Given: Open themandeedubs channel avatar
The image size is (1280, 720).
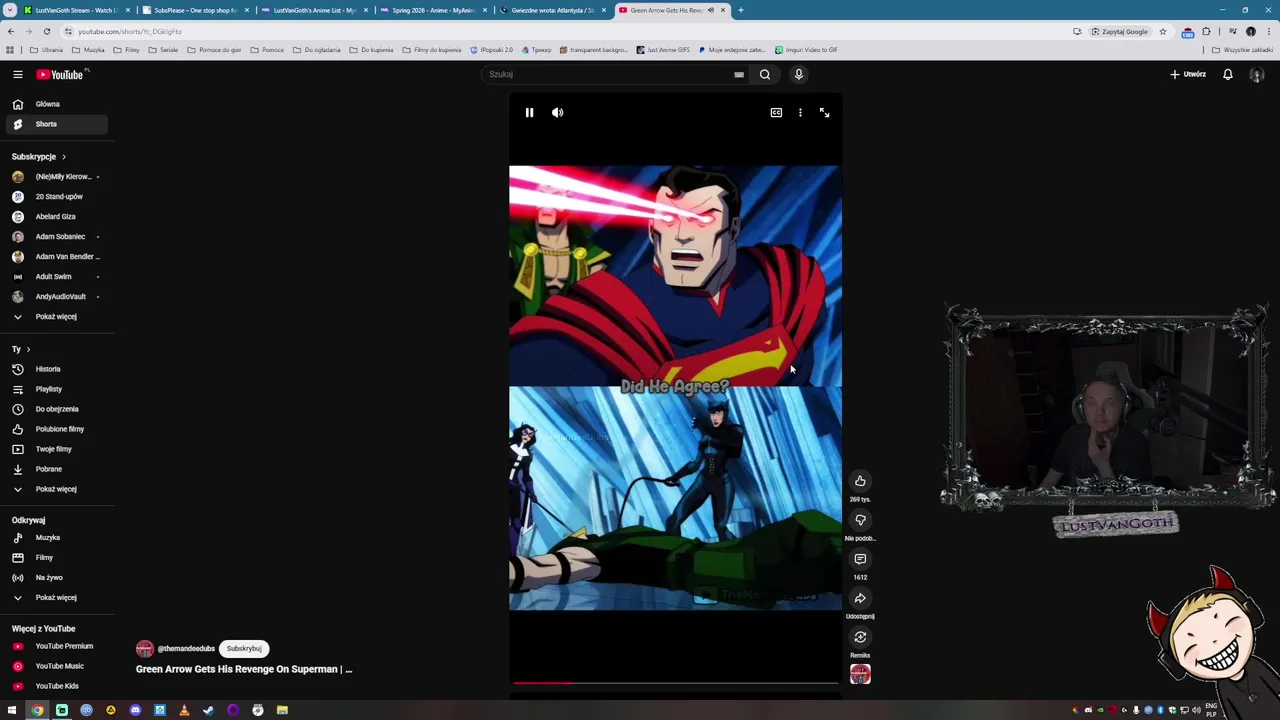Looking at the screenshot, I should pyautogui.click(x=145, y=649).
